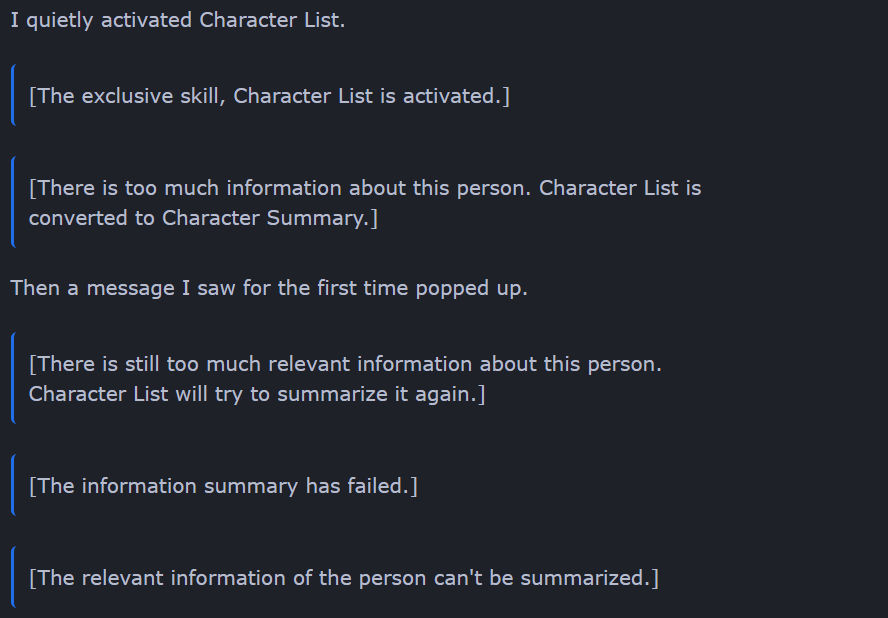Click the blue bar beside the Character Summary quote
The image size is (888, 618).
point(13,201)
